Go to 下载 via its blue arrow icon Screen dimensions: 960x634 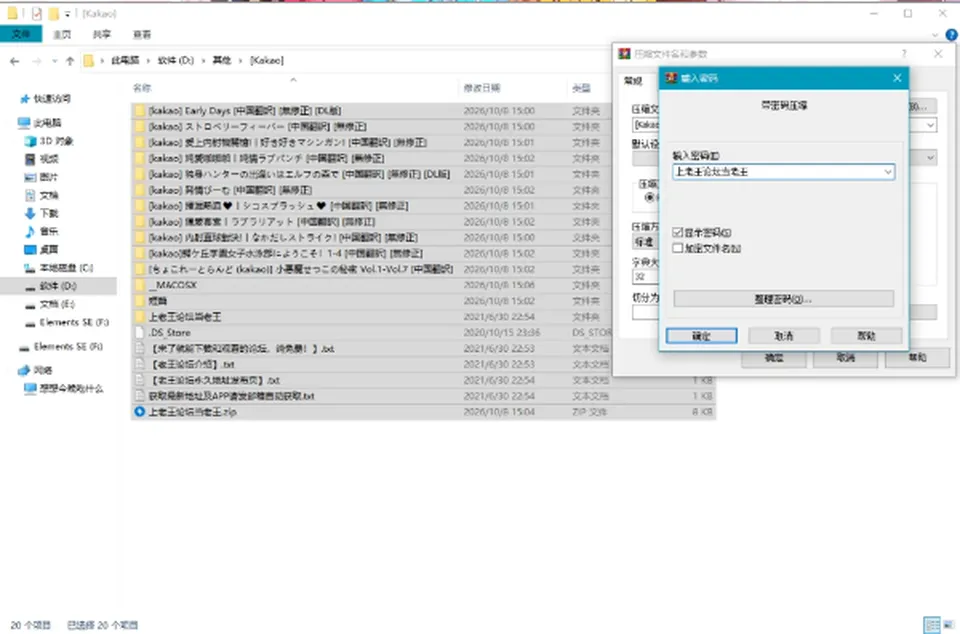tap(30, 214)
